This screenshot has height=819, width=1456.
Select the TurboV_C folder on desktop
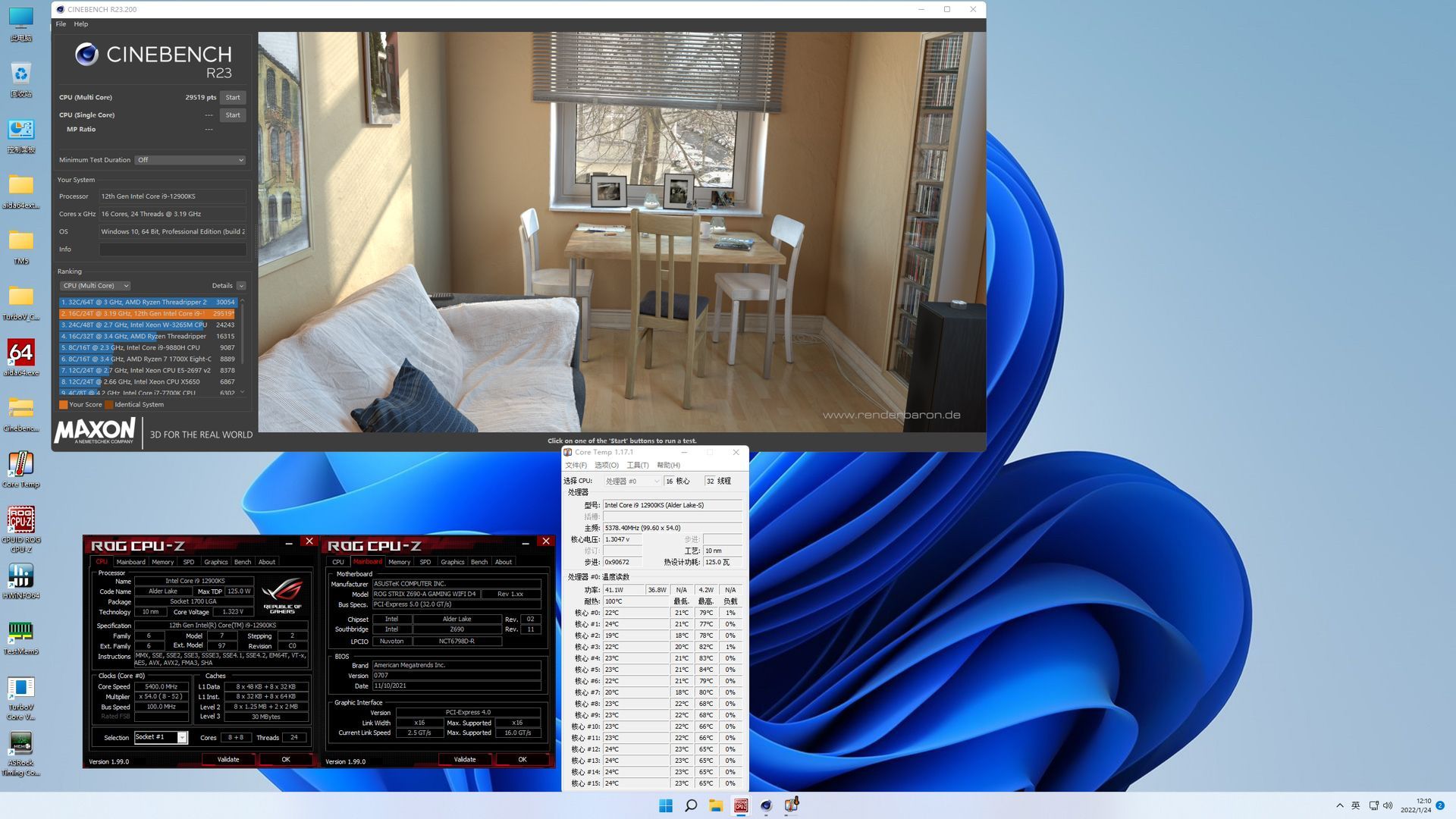pos(20,303)
